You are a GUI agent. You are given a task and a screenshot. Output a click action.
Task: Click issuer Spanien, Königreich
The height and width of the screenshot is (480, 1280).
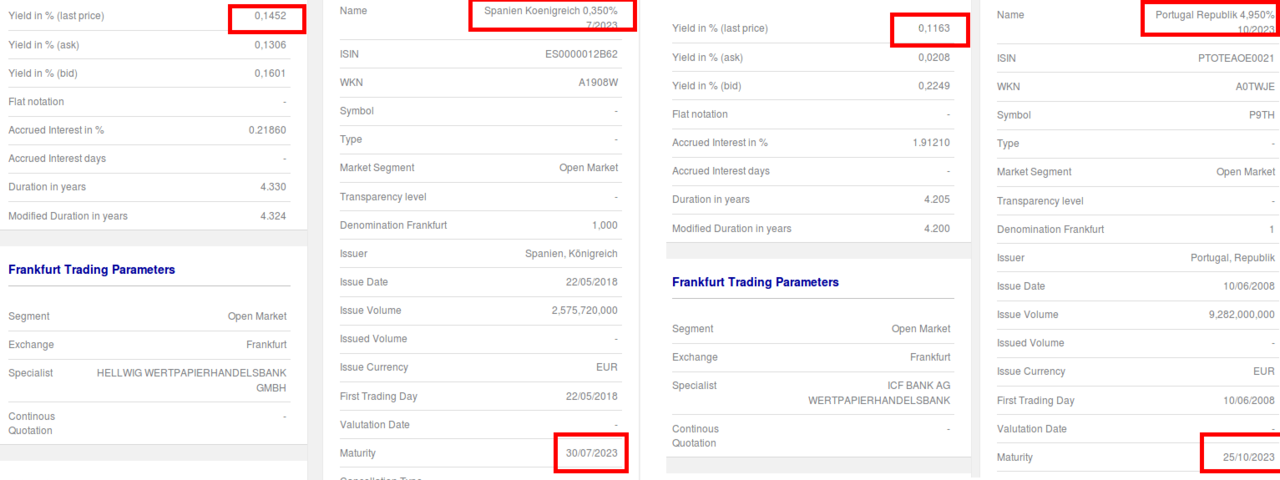pyautogui.click(x=571, y=253)
